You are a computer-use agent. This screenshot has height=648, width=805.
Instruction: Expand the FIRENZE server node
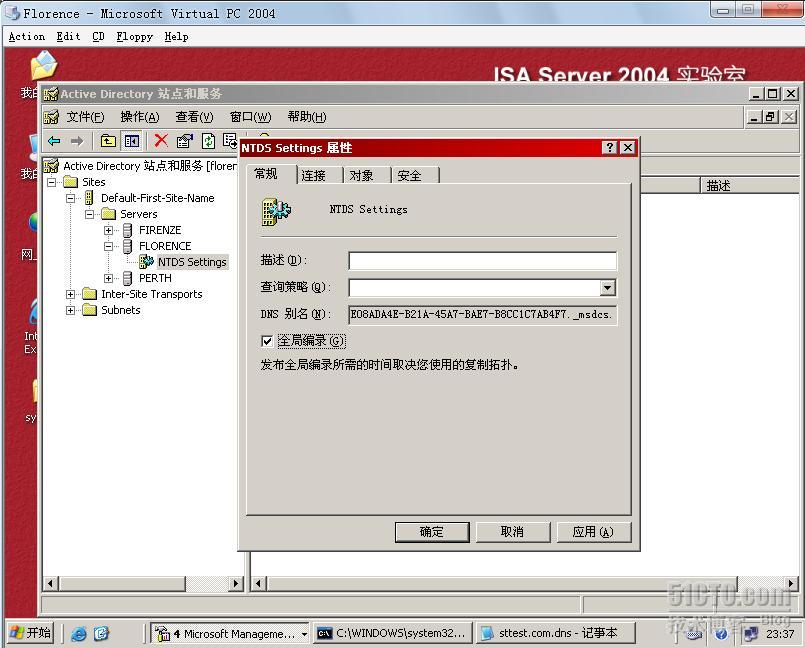point(108,231)
